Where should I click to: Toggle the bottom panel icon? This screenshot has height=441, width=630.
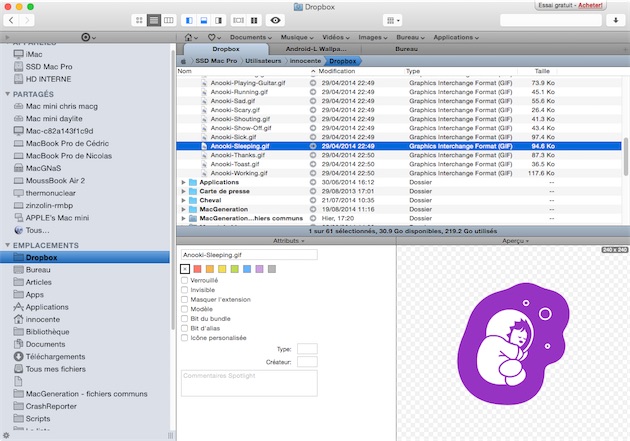tap(204, 20)
